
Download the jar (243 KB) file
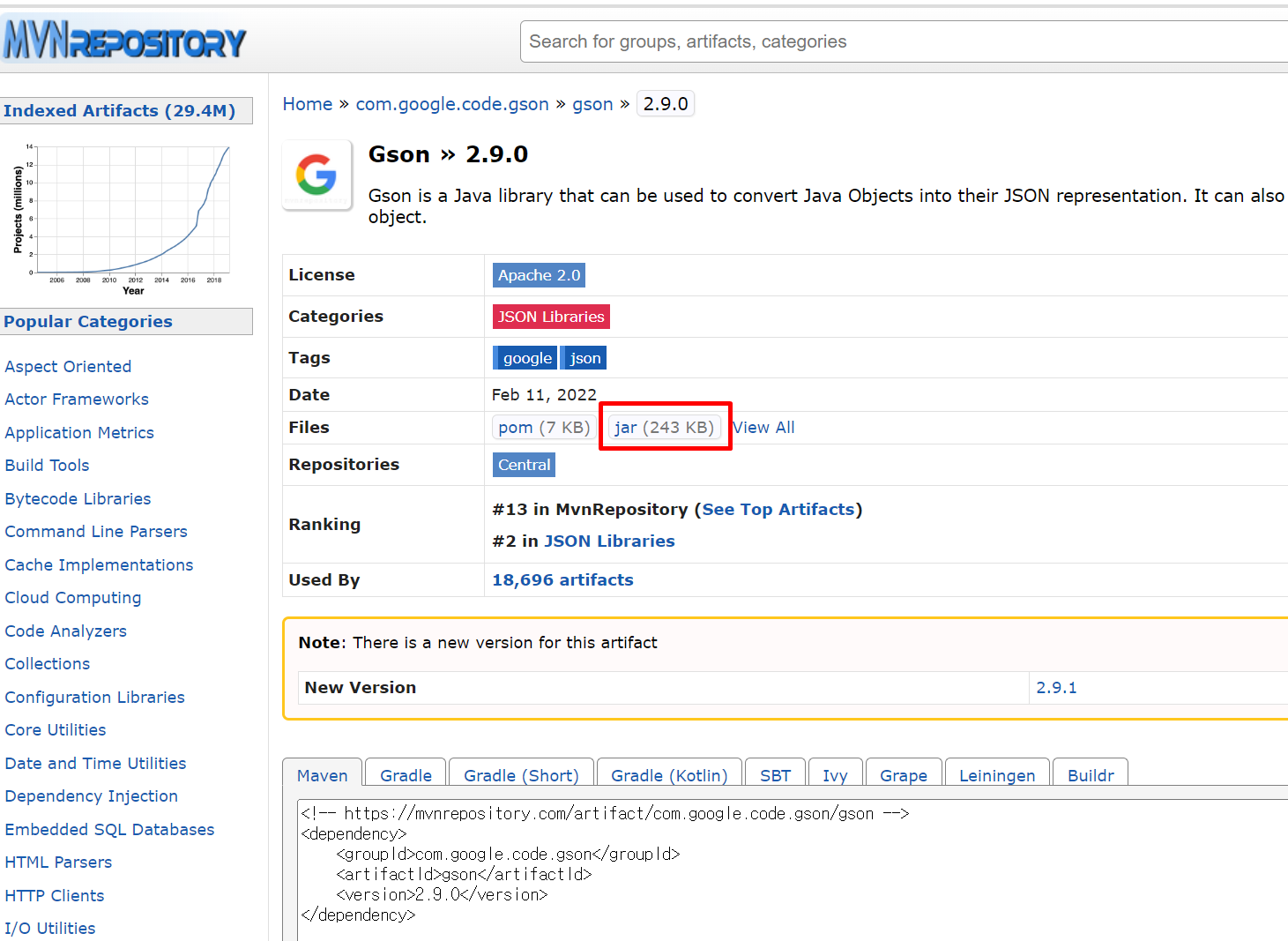(664, 428)
